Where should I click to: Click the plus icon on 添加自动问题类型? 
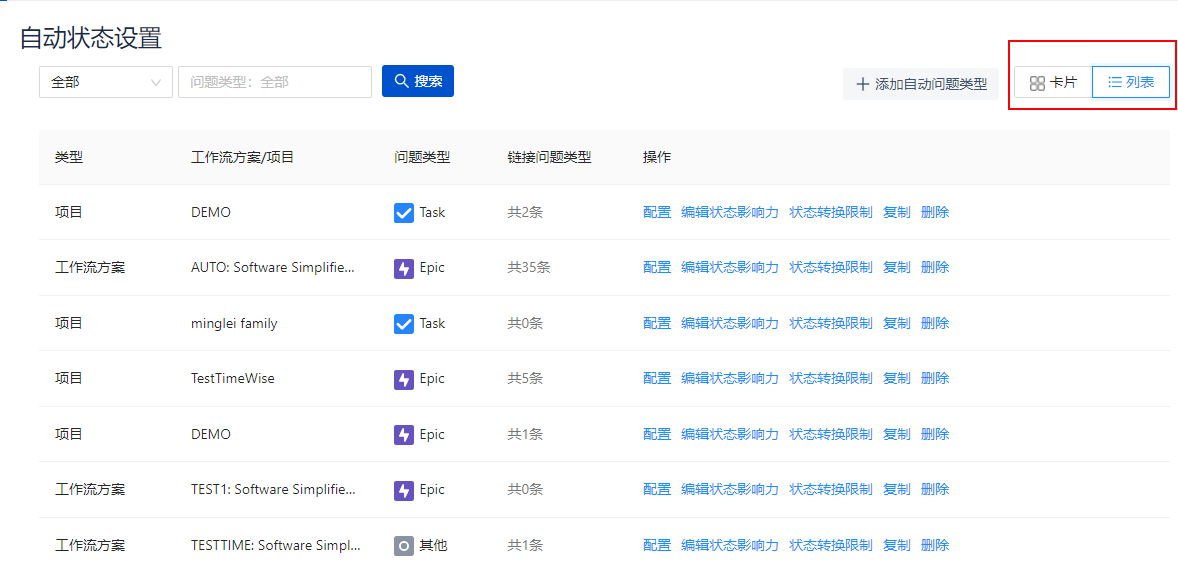click(863, 85)
